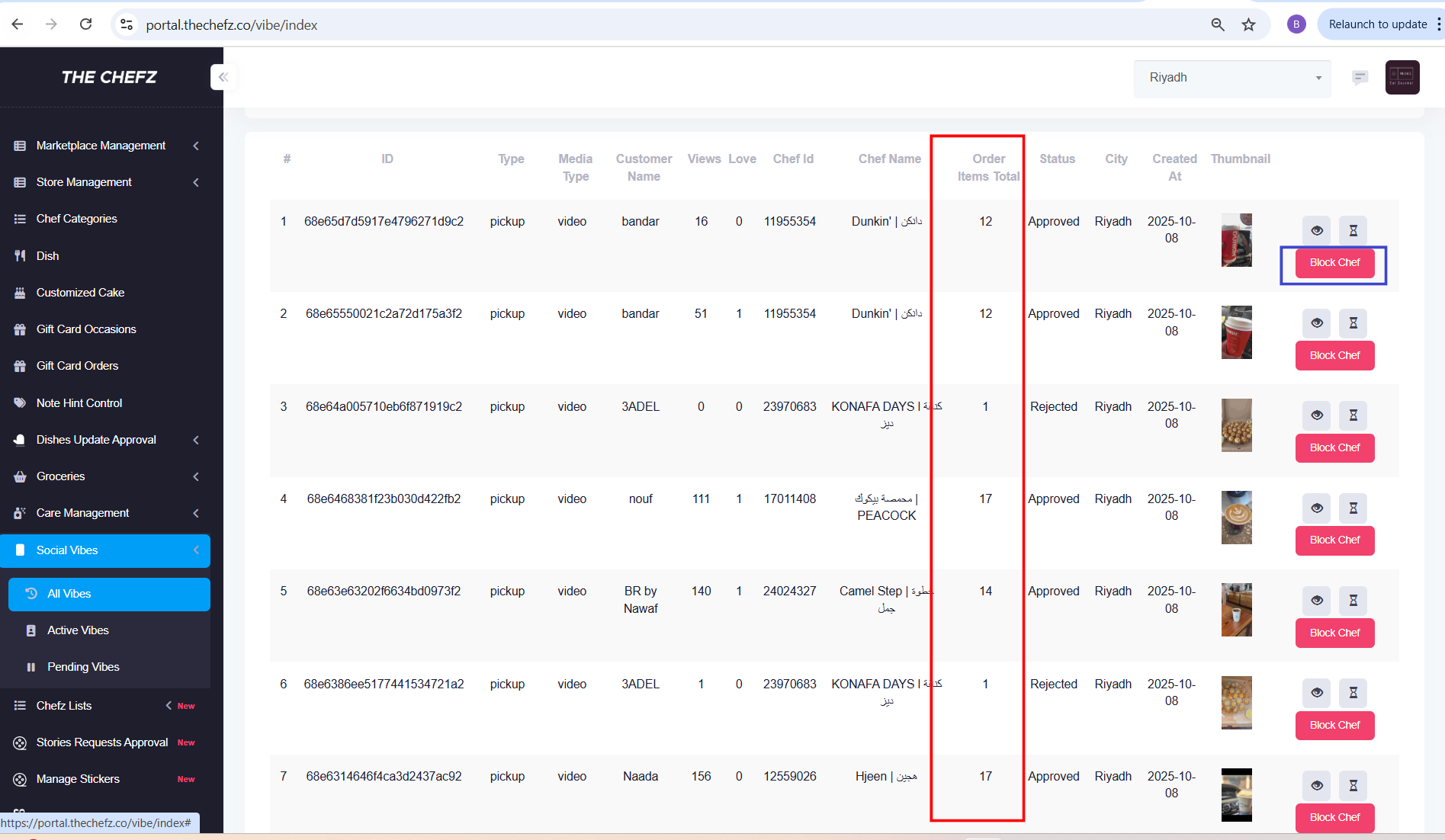Click eye icon for PEACOCK vibe row
The width and height of the screenshot is (1445, 840).
pyautogui.click(x=1316, y=508)
